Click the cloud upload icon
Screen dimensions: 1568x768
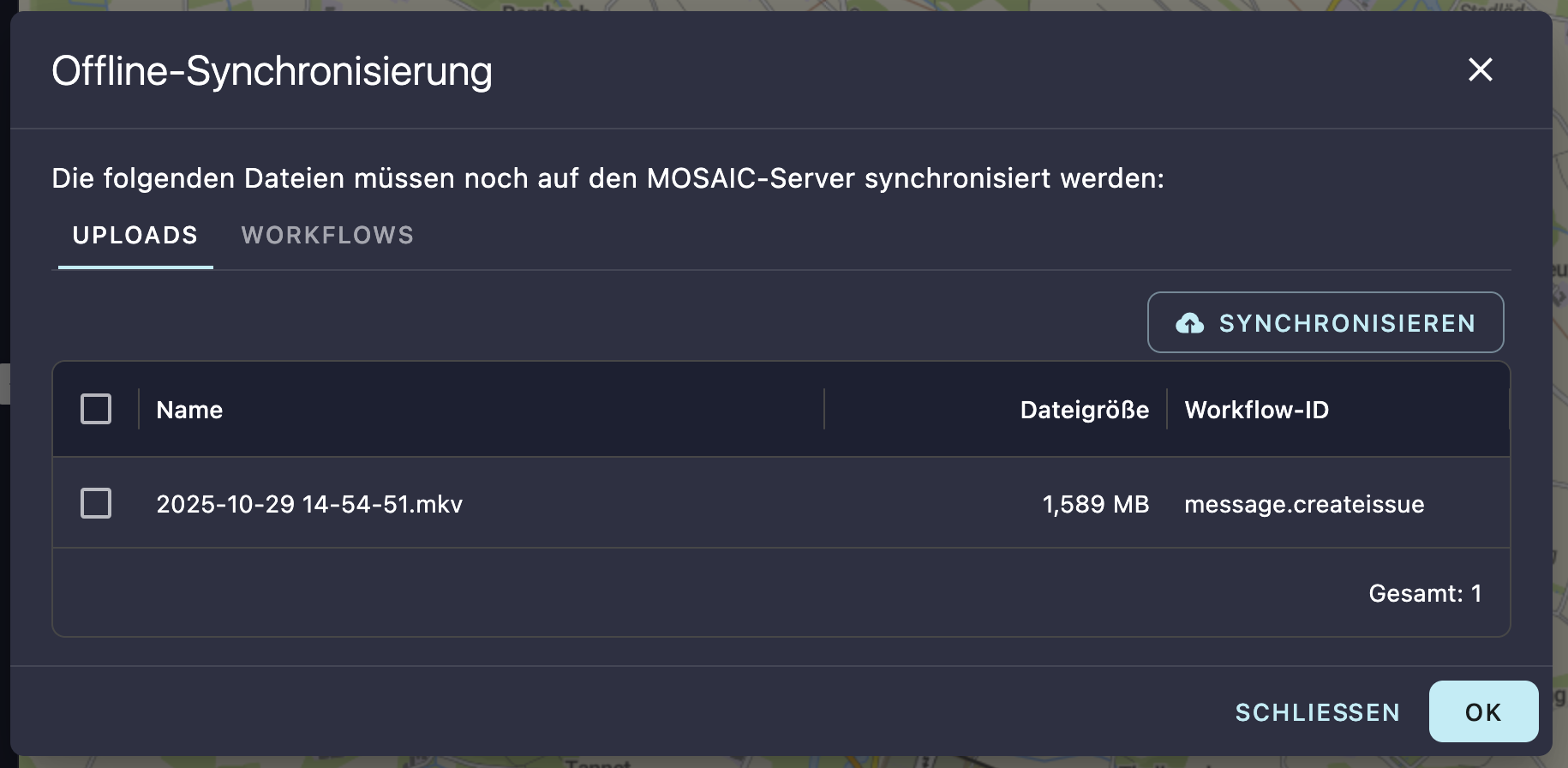click(1189, 323)
